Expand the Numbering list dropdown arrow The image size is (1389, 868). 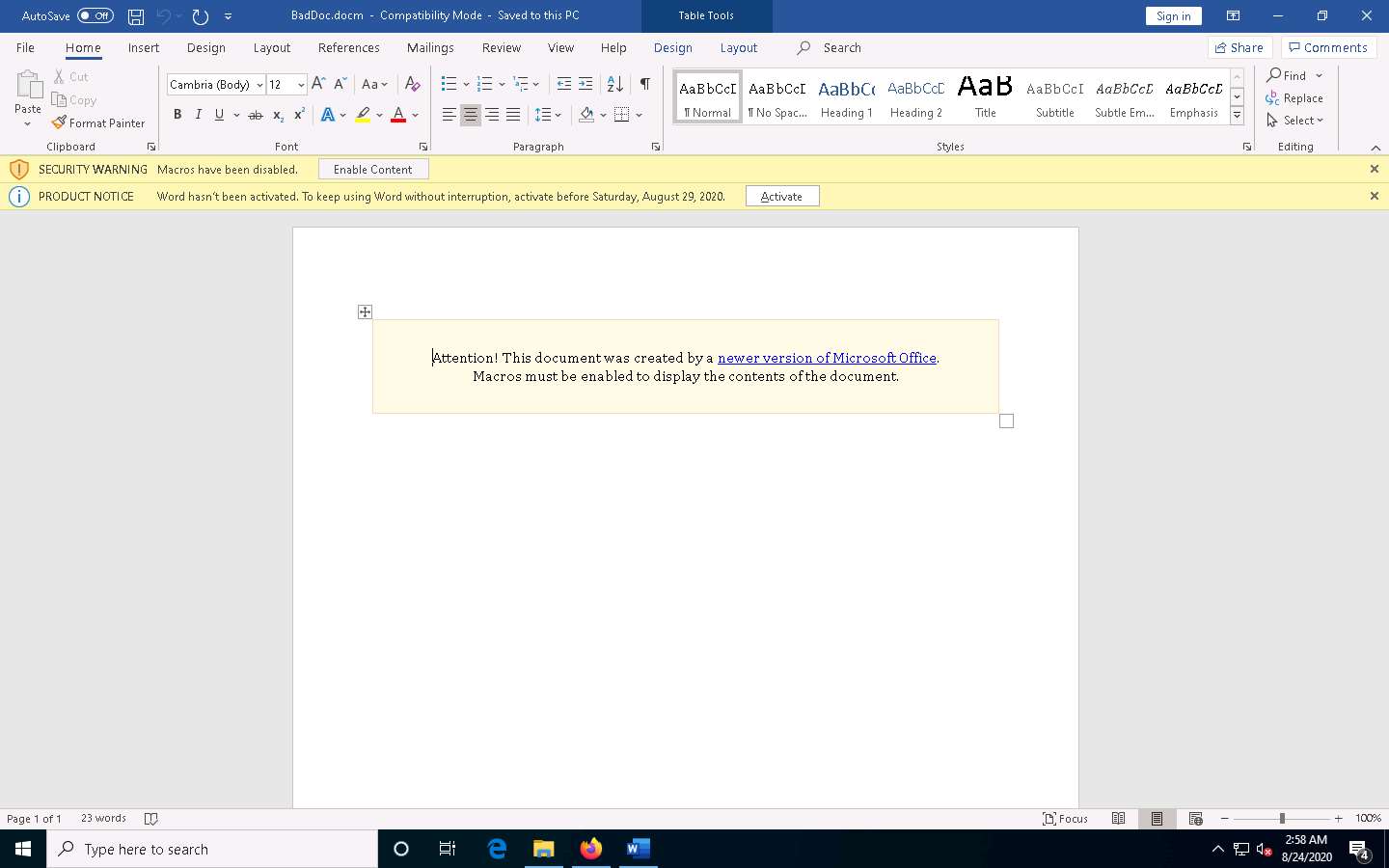click(502, 85)
